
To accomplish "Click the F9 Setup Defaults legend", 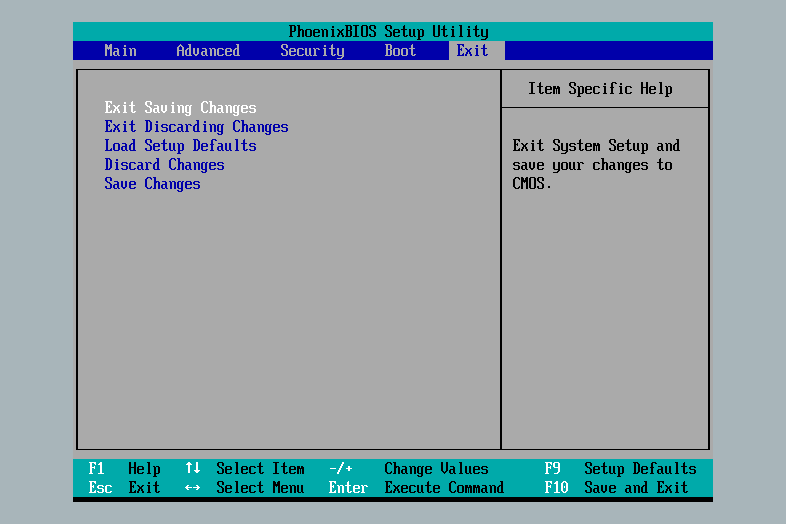I will (x=621, y=469).
